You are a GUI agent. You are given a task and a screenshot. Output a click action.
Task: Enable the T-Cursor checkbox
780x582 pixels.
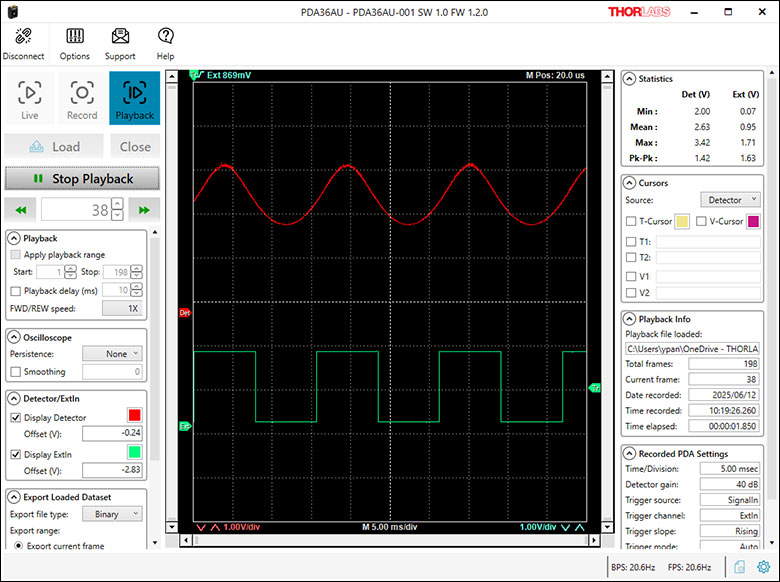point(630,221)
